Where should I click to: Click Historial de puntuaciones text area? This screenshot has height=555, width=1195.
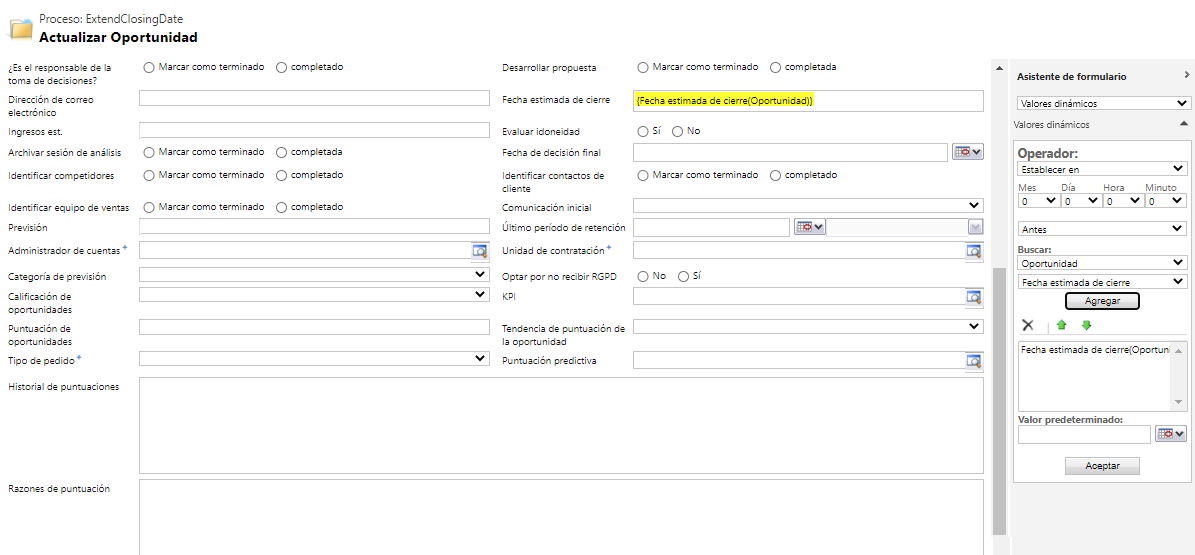click(561, 425)
